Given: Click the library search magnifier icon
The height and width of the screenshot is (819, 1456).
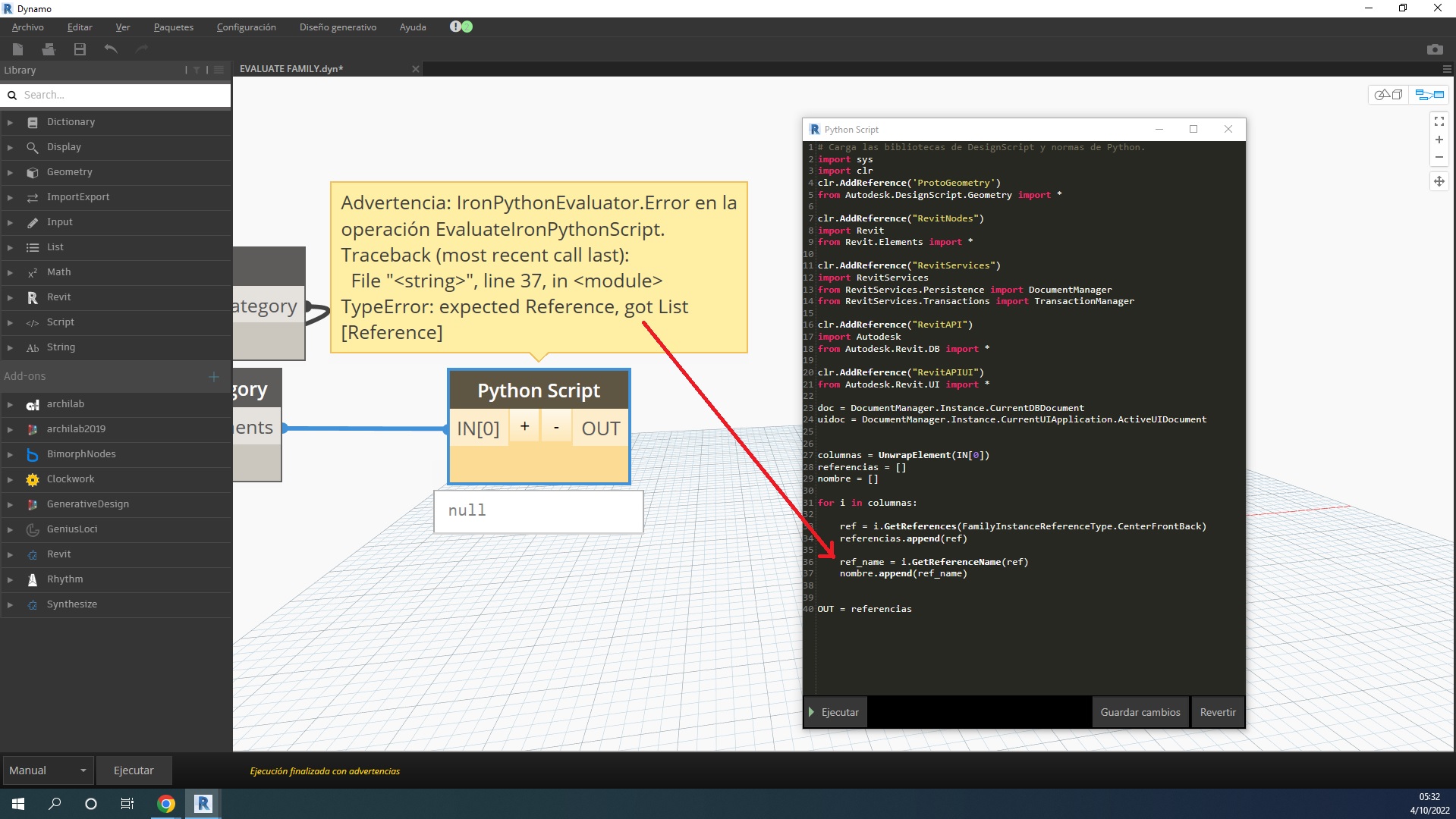Looking at the screenshot, I should coord(12,95).
